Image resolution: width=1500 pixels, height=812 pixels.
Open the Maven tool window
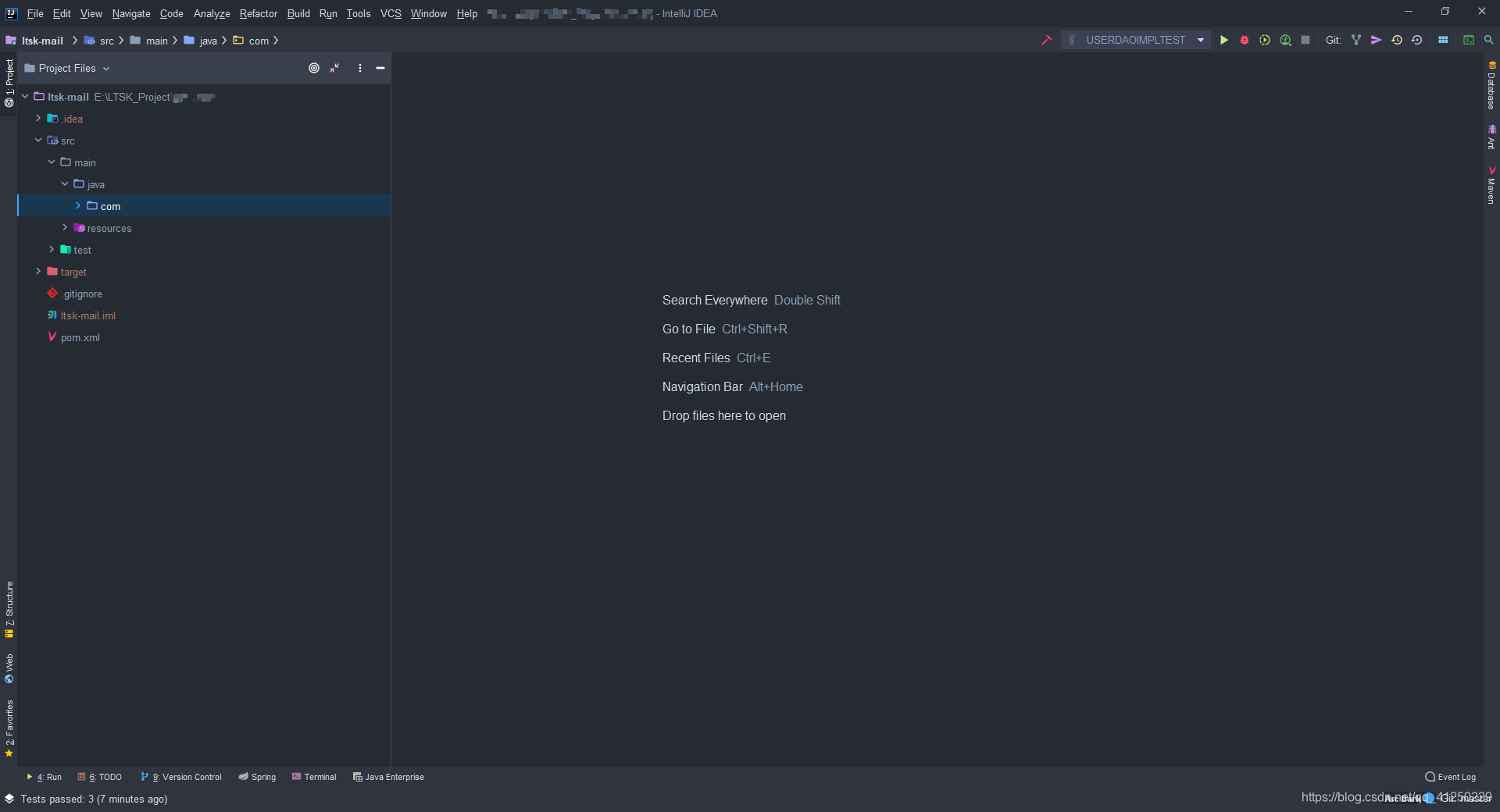click(x=1491, y=185)
